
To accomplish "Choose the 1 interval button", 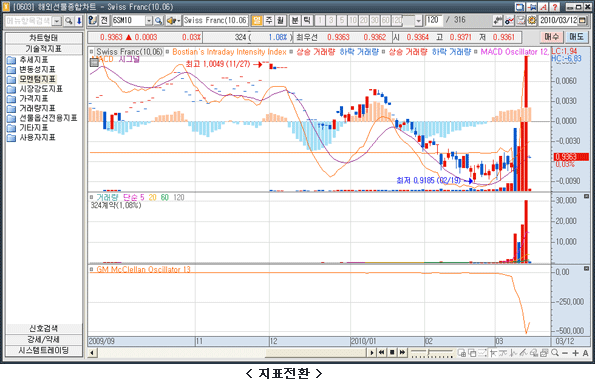I will click(320, 20).
